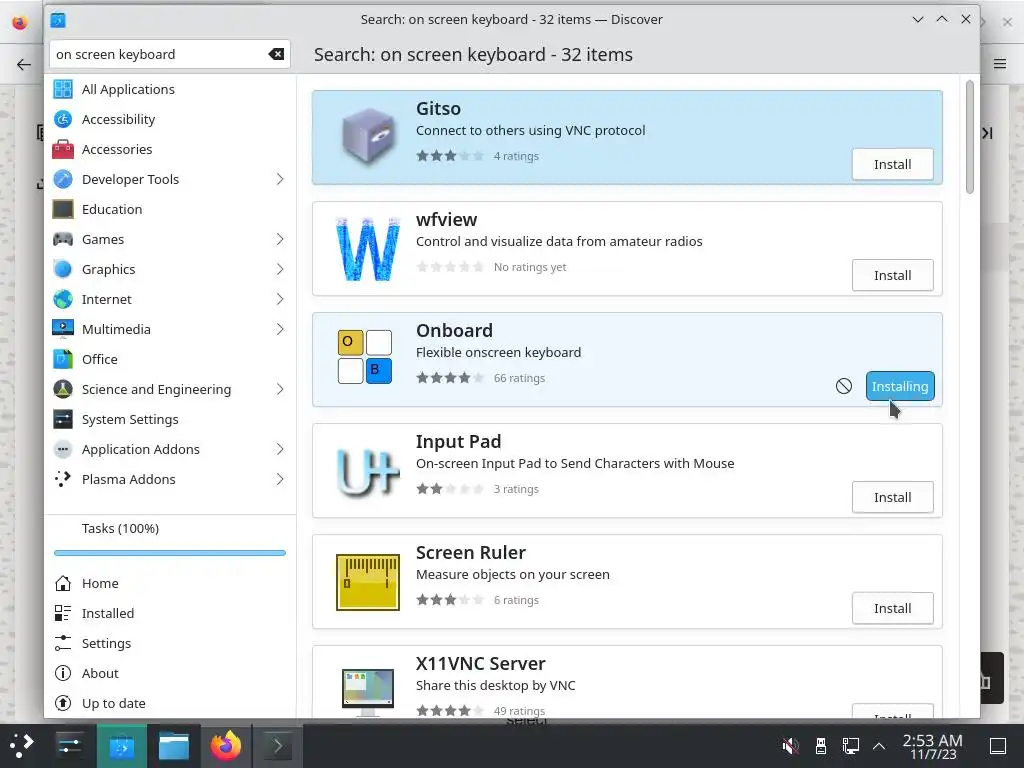1024x768 pixels.
Task: Click the results list vertical scrollbar
Action: (969, 136)
